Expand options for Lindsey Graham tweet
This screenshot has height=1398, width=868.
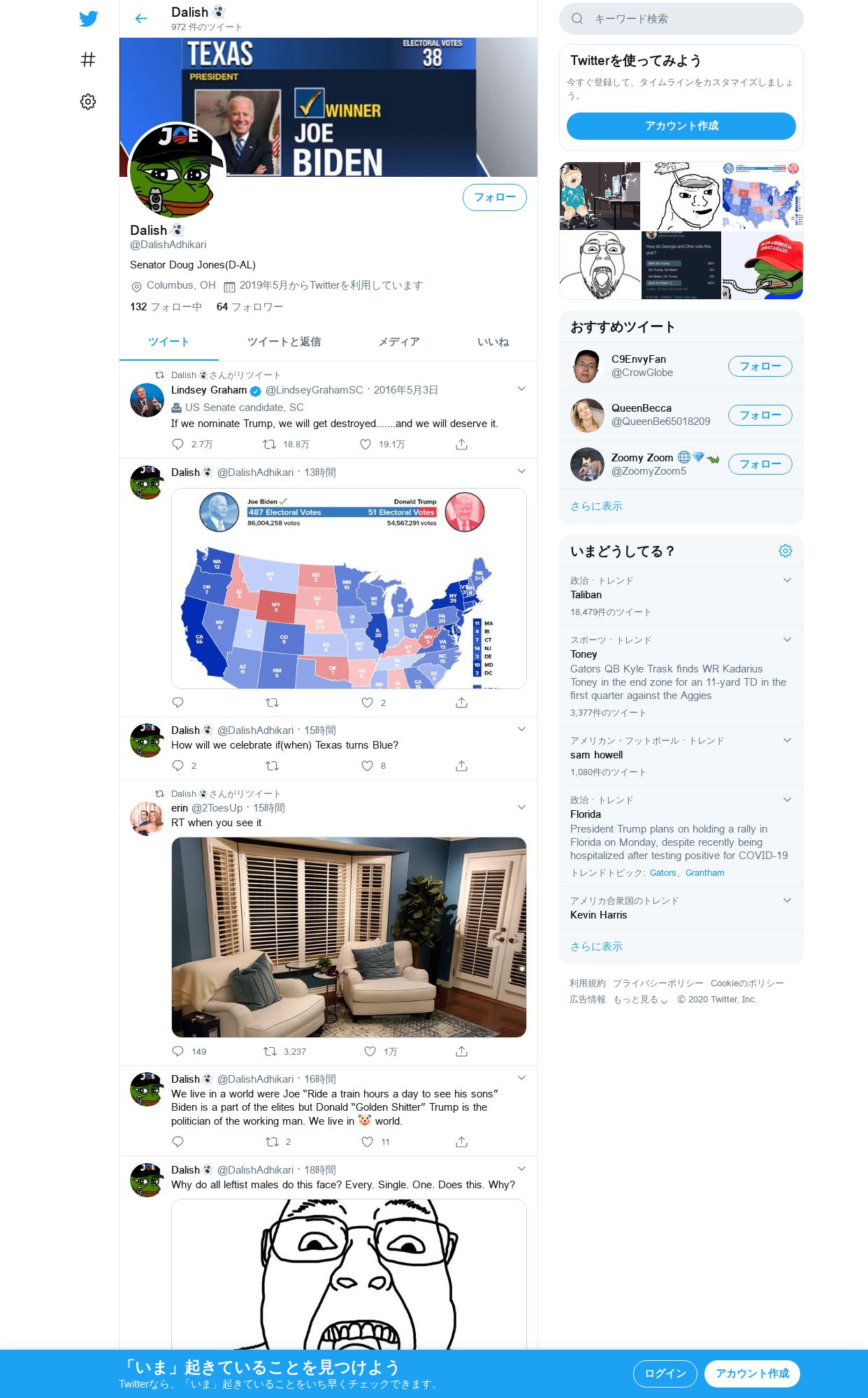(x=521, y=389)
